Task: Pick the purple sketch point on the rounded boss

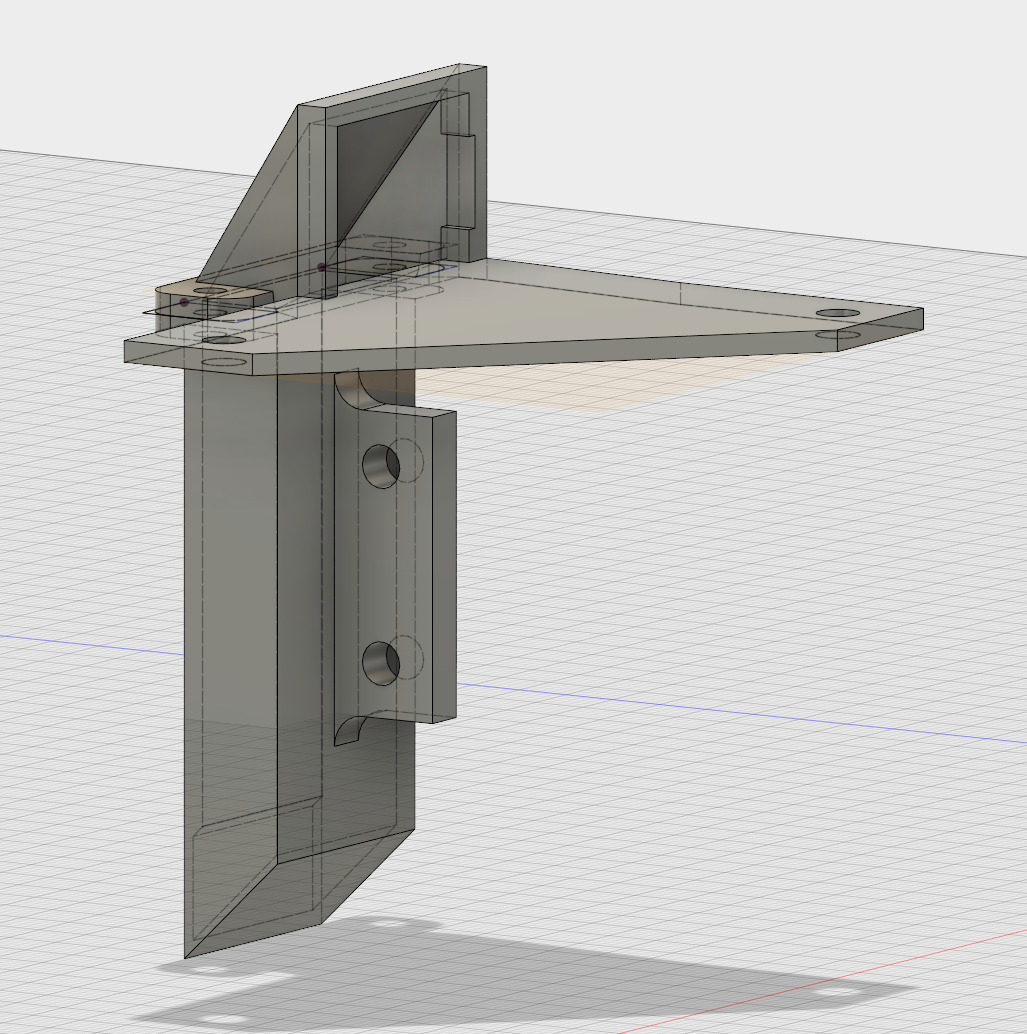Action: 184,303
